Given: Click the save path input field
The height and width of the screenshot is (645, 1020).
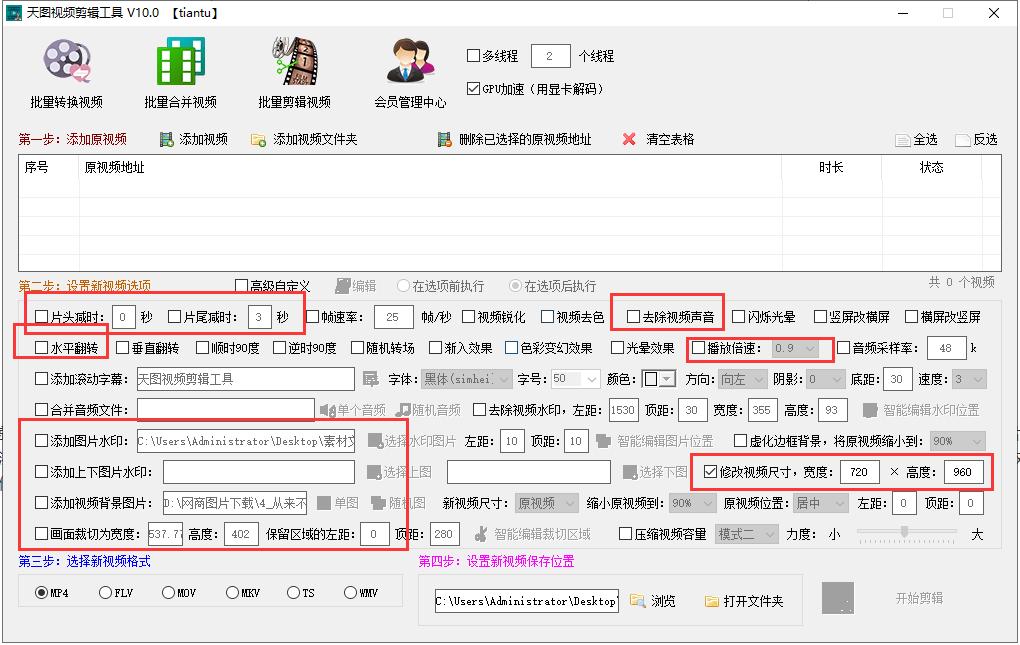Looking at the screenshot, I should tap(525, 602).
